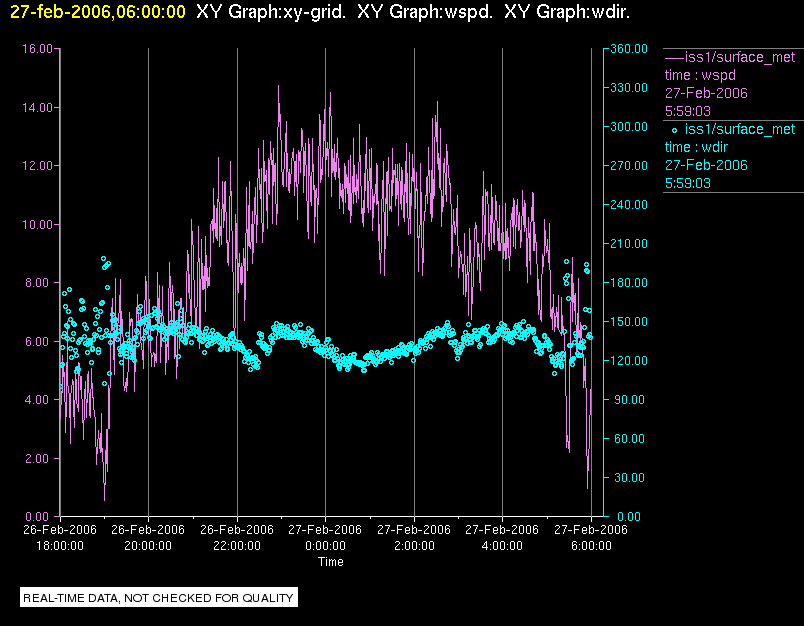This screenshot has width=804, height=626.
Task: Click the 270.00 label on wind direction axis
Action: pyautogui.click(x=629, y=166)
